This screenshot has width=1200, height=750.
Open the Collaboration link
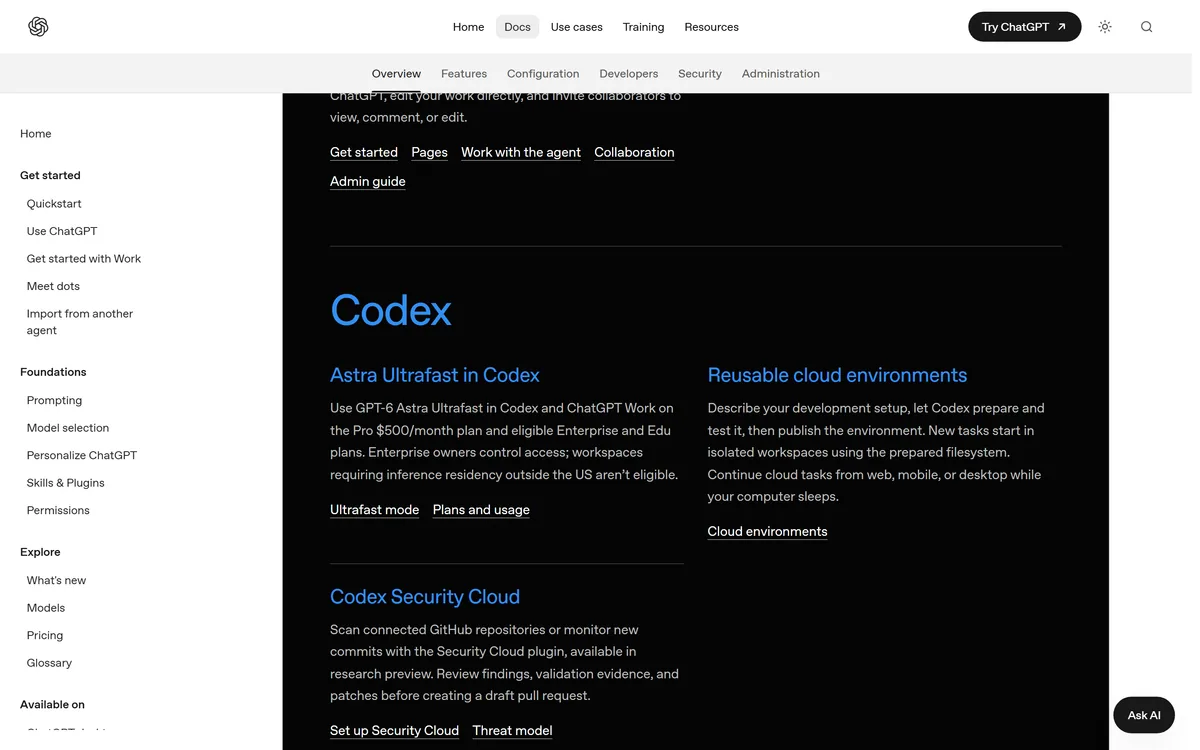(634, 152)
